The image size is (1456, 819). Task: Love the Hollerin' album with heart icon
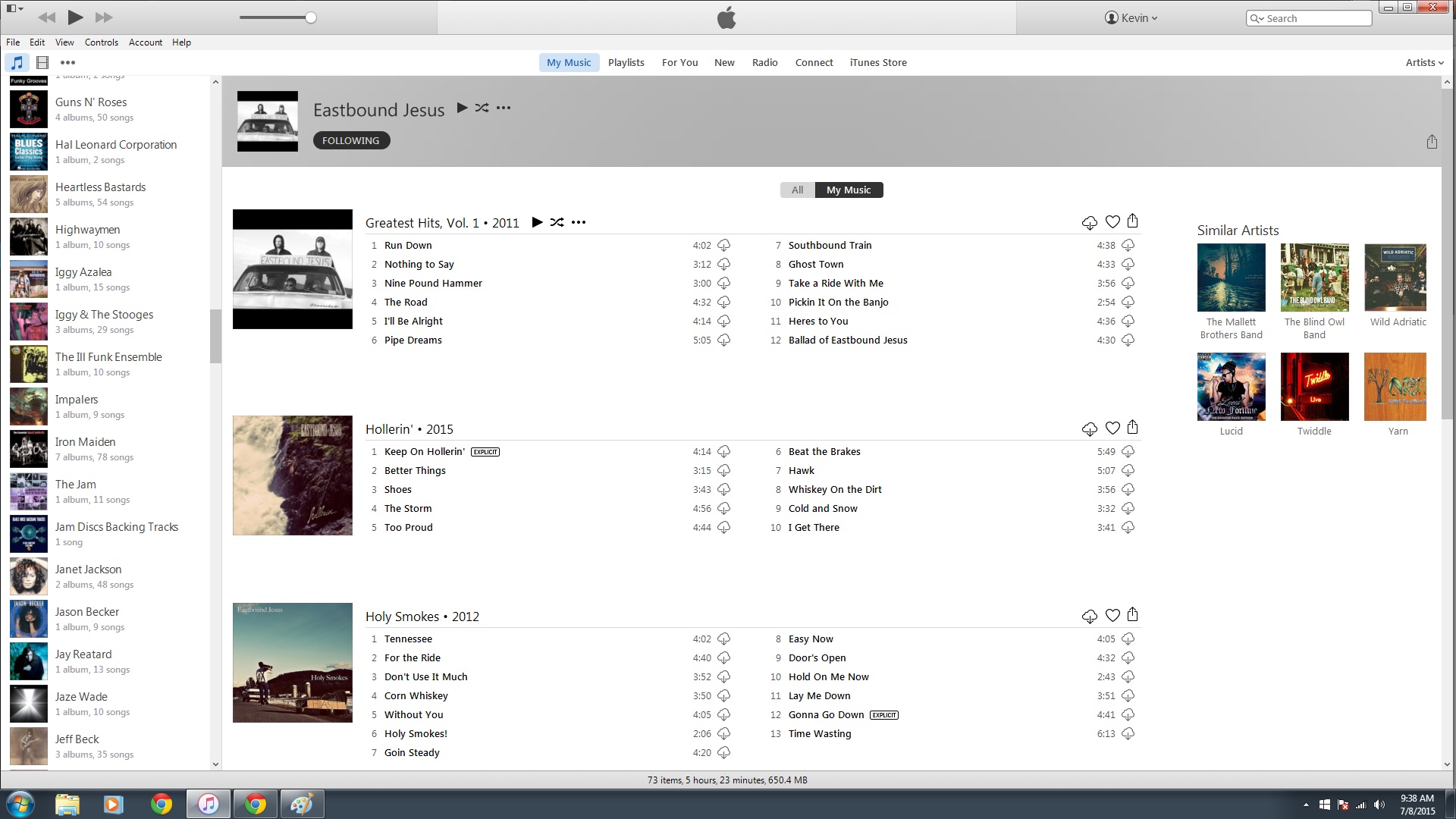pyautogui.click(x=1112, y=428)
